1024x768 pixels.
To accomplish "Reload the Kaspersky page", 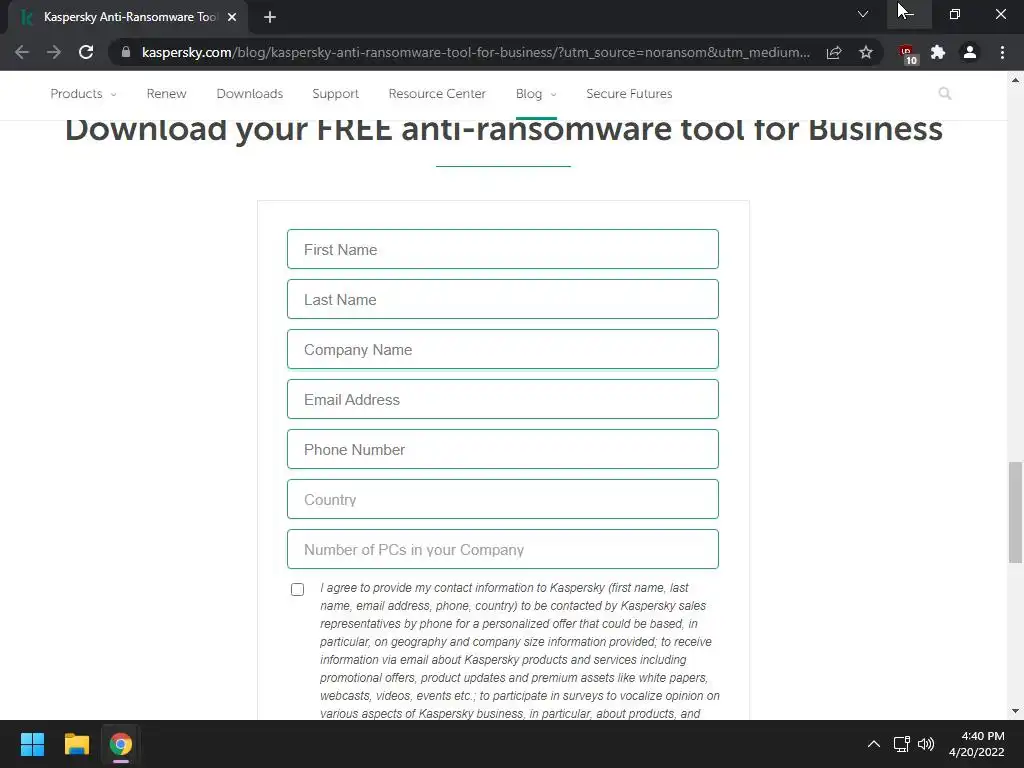I will [86, 52].
